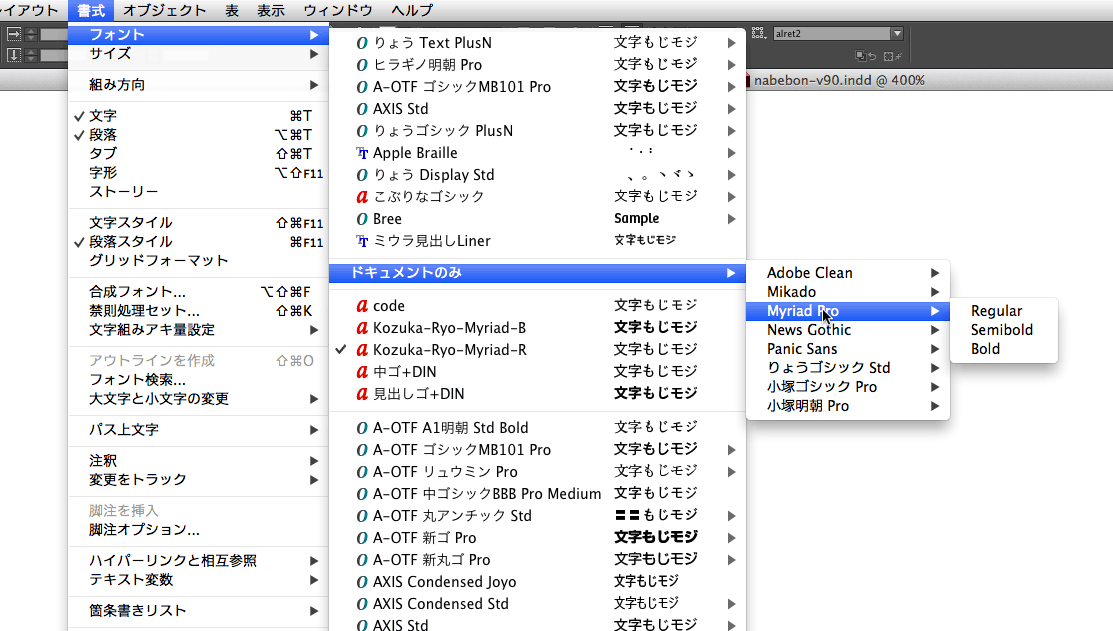Expand the 文字組みアキ量設定 submenu arrow

pyautogui.click(x=314, y=330)
